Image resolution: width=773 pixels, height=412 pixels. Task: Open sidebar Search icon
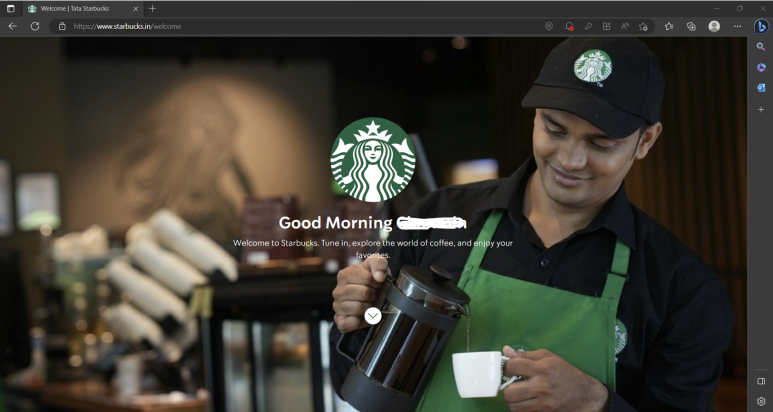[761, 47]
